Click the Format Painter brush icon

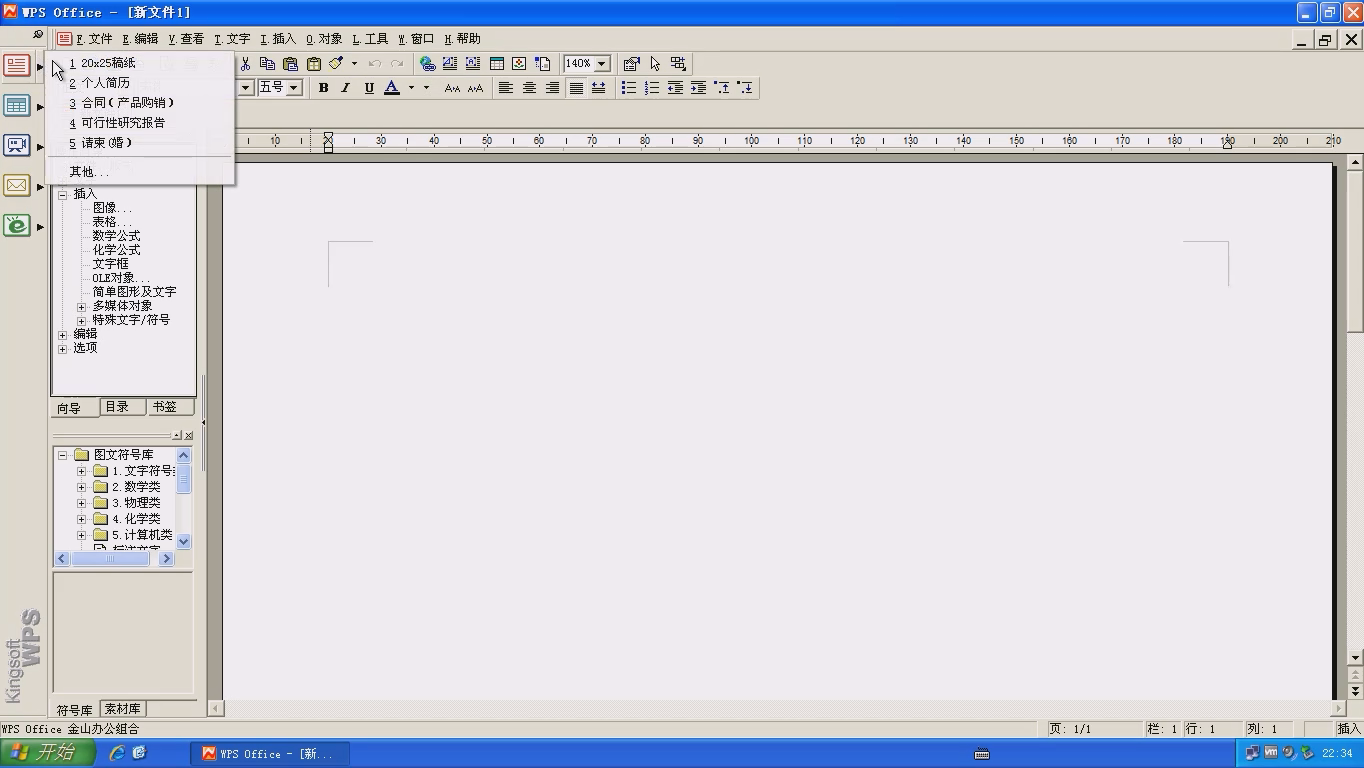[x=336, y=63]
